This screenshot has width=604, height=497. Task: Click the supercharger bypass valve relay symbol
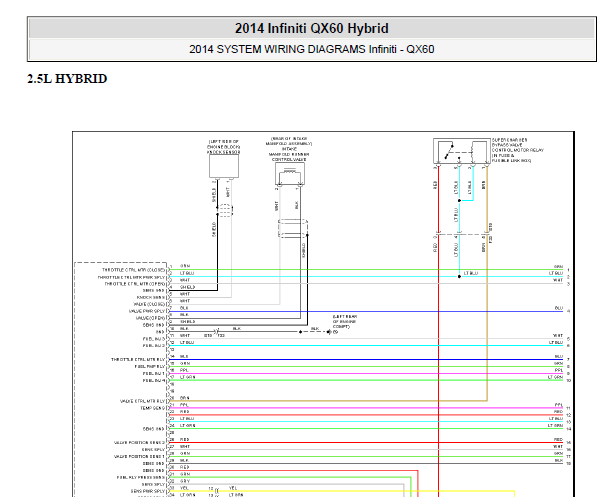[462, 151]
